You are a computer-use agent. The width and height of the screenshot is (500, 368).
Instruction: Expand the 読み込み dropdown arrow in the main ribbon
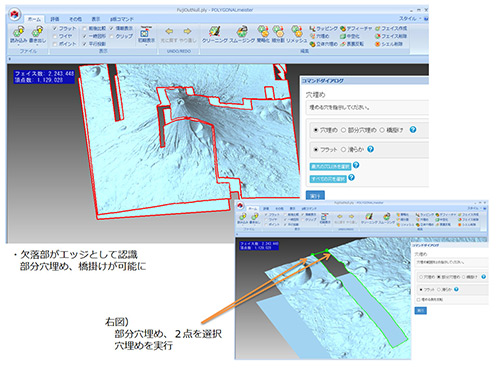18,45
